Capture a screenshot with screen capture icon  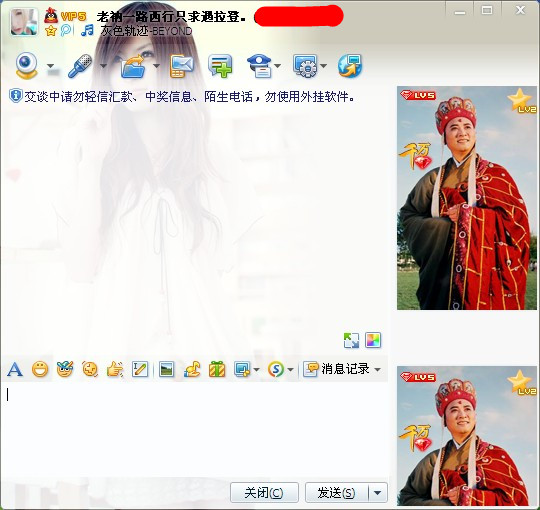click(242, 370)
